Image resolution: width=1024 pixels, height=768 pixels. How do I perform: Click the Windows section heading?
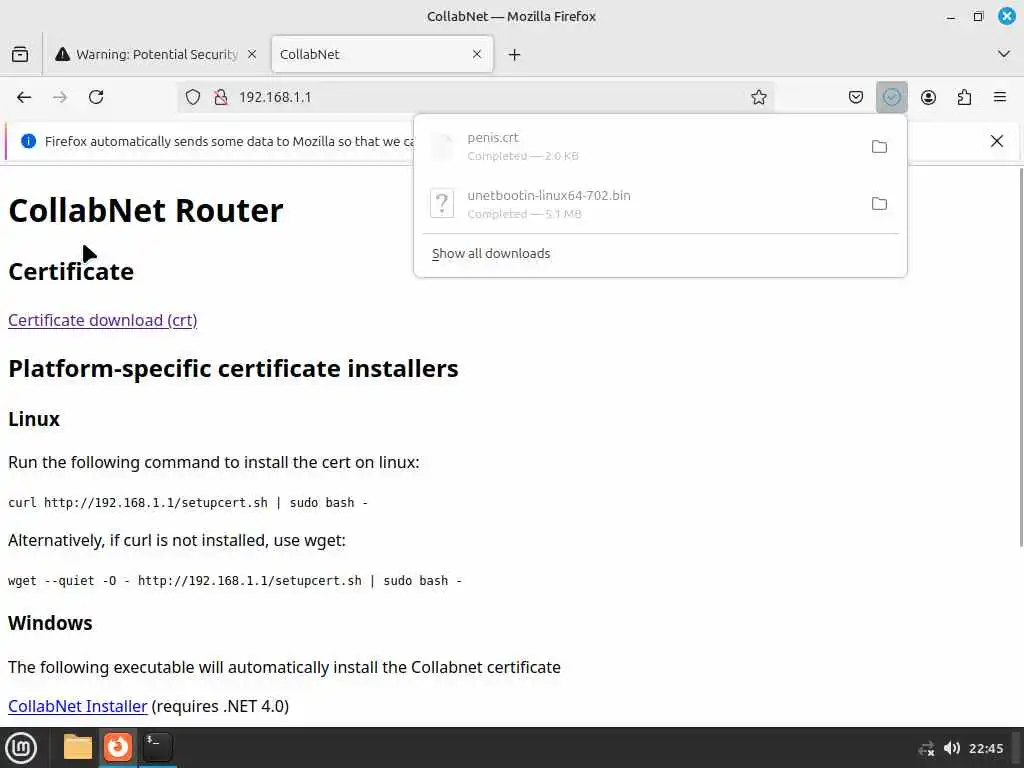[x=50, y=623]
